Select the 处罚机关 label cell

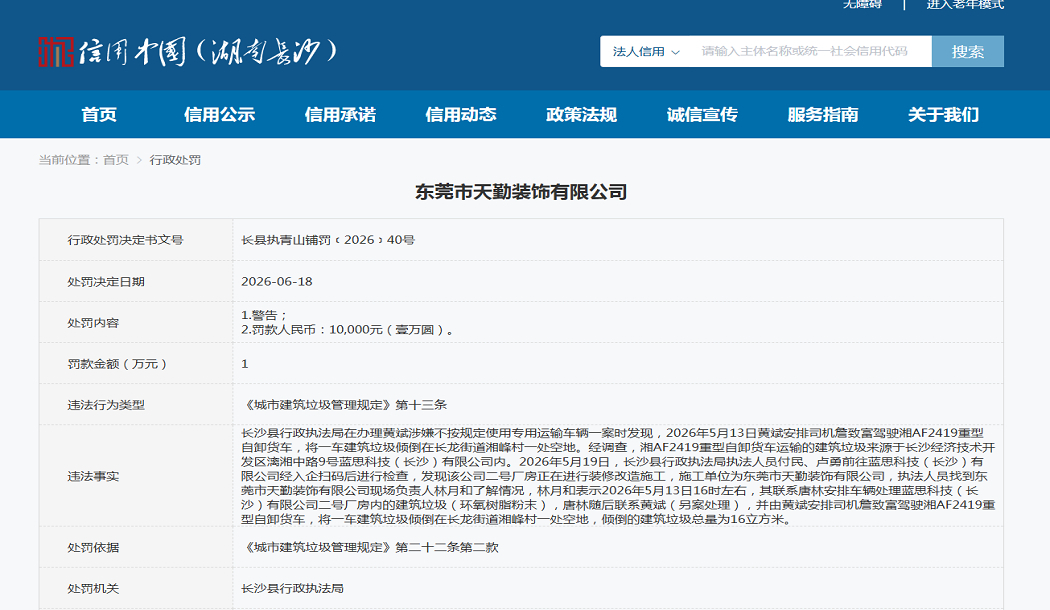tap(136, 588)
